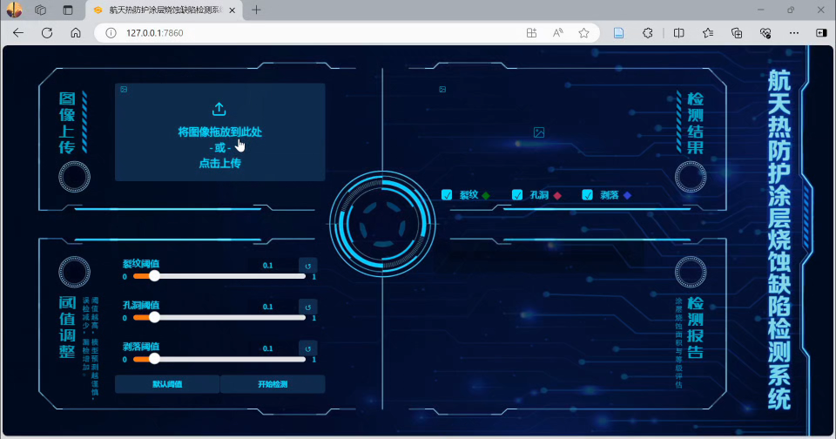Open the browser settings and more menu

(794, 33)
